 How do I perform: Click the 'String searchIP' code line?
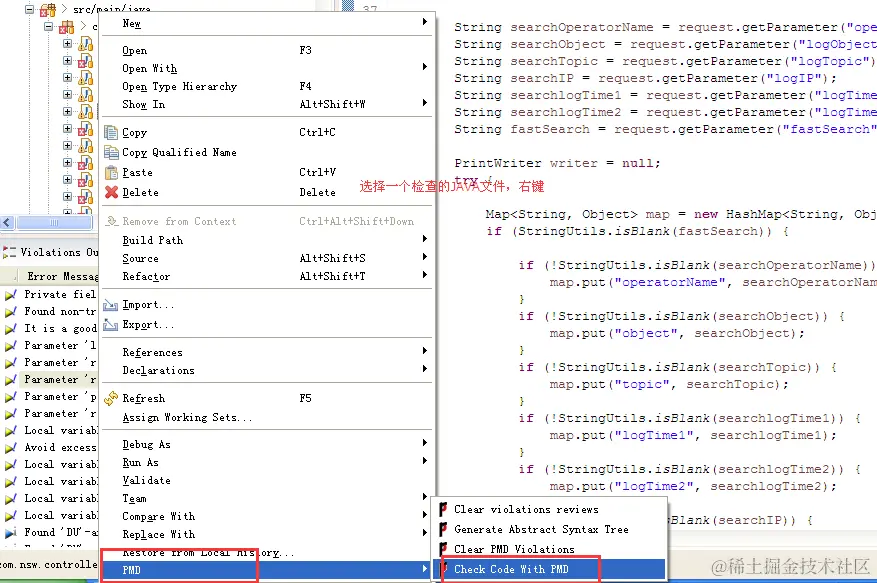(x=645, y=78)
